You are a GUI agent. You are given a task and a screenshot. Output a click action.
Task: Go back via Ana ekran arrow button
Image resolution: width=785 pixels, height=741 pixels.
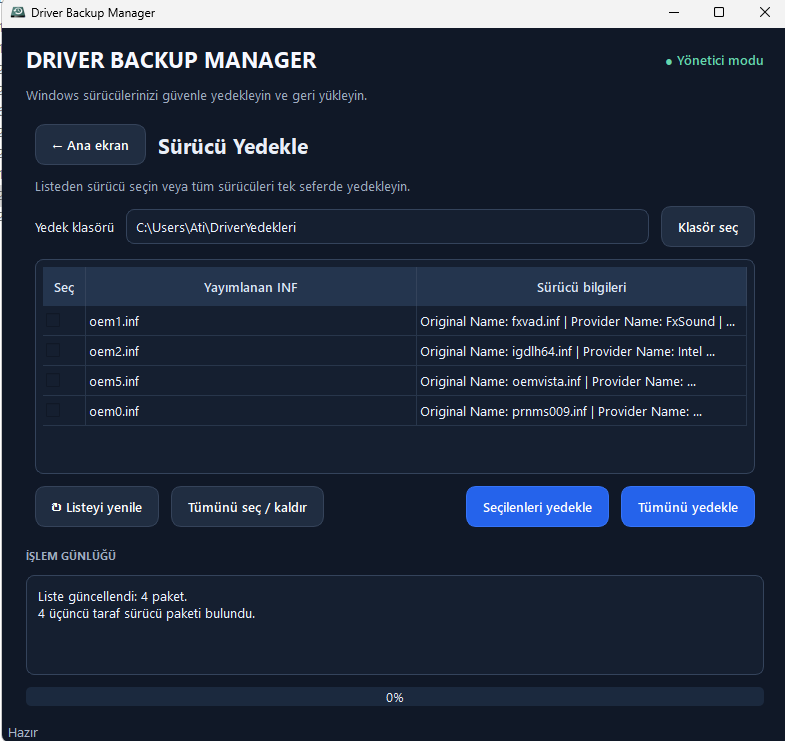90,145
